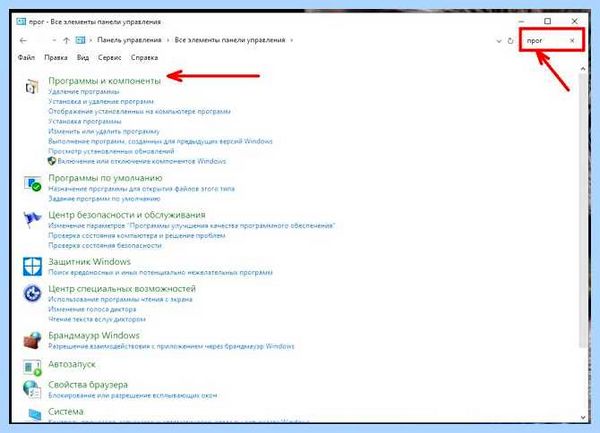Open the Правка menu

pos(56,57)
